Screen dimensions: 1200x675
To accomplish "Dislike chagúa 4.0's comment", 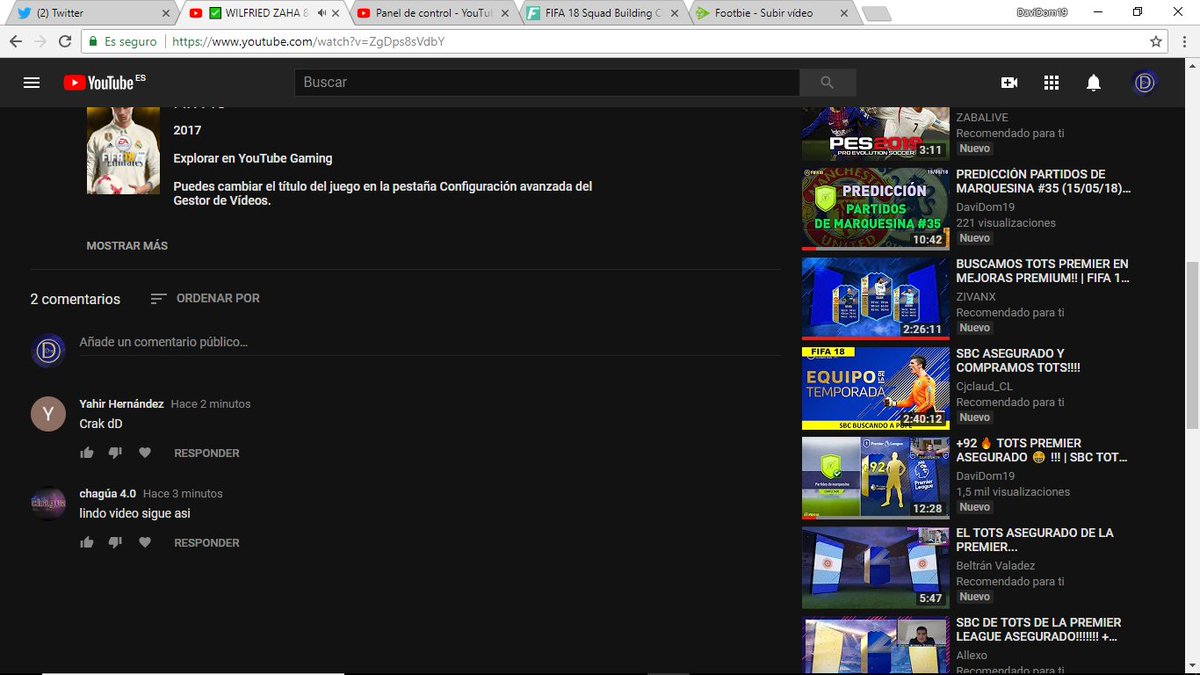I will pyautogui.click(x=115, y=543).
